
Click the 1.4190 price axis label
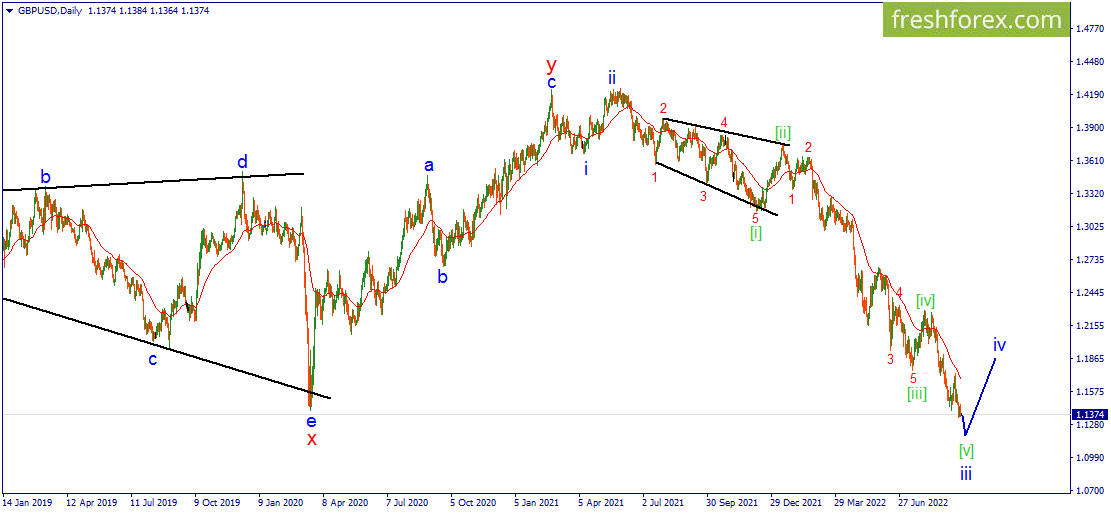pyautogui.click(x=1090, y=94)
